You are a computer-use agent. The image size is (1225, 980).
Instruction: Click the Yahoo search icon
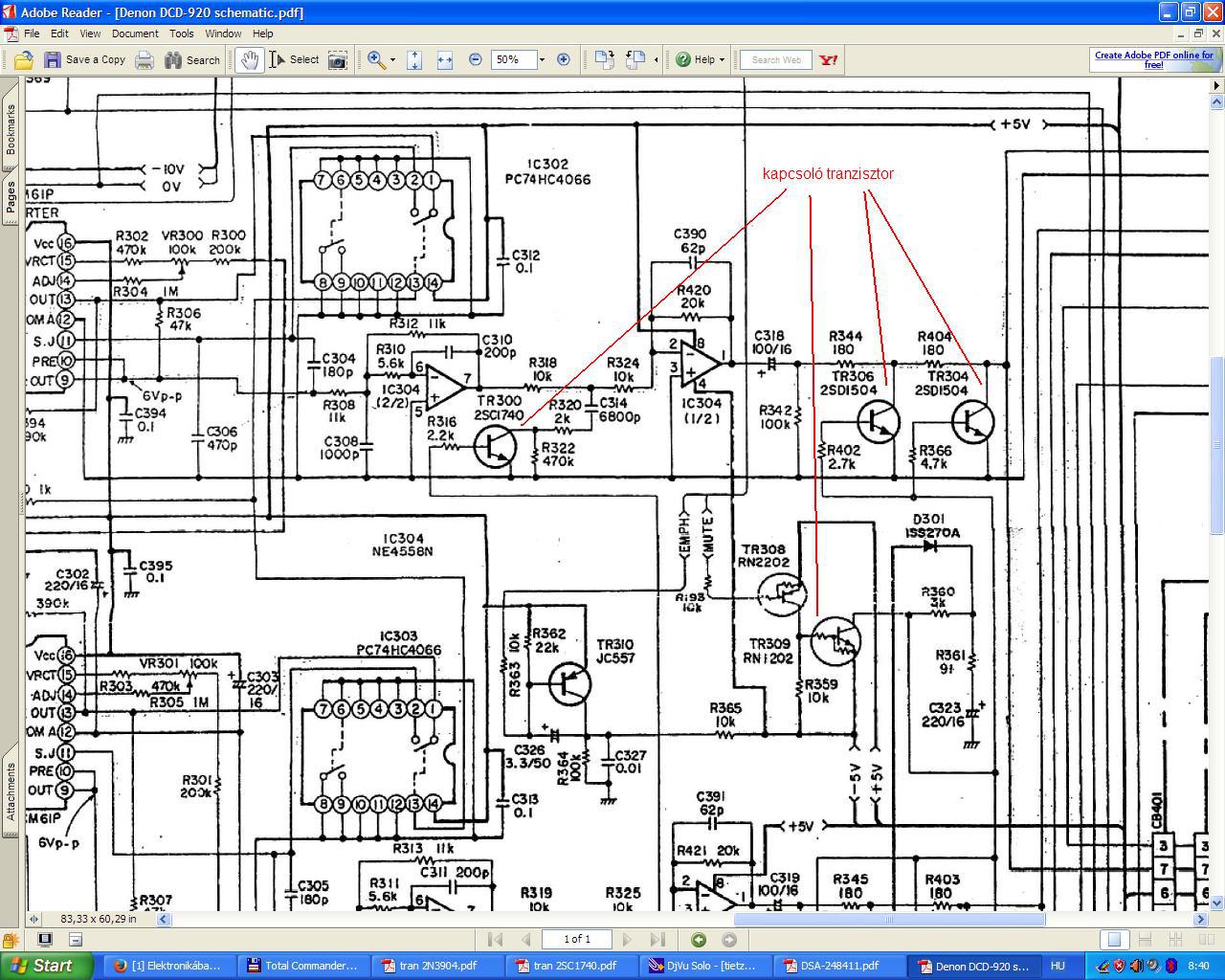[829, 60]
